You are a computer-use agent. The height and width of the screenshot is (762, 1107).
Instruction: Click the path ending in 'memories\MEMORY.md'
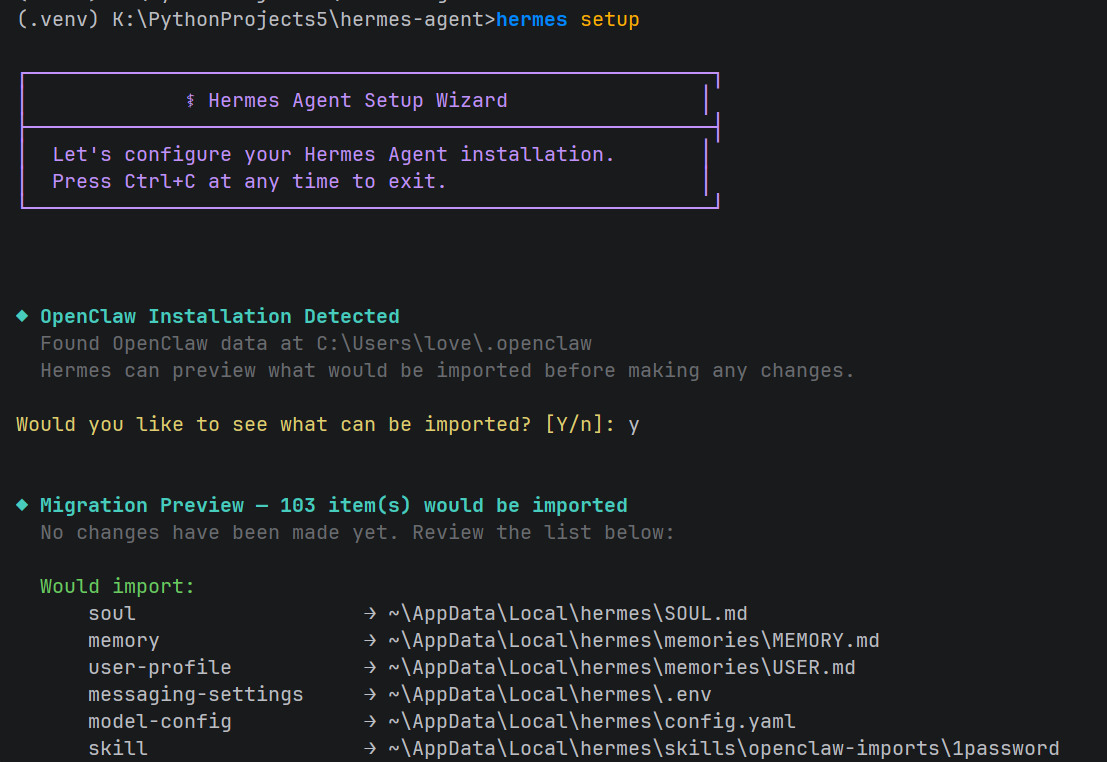point(633,641)
